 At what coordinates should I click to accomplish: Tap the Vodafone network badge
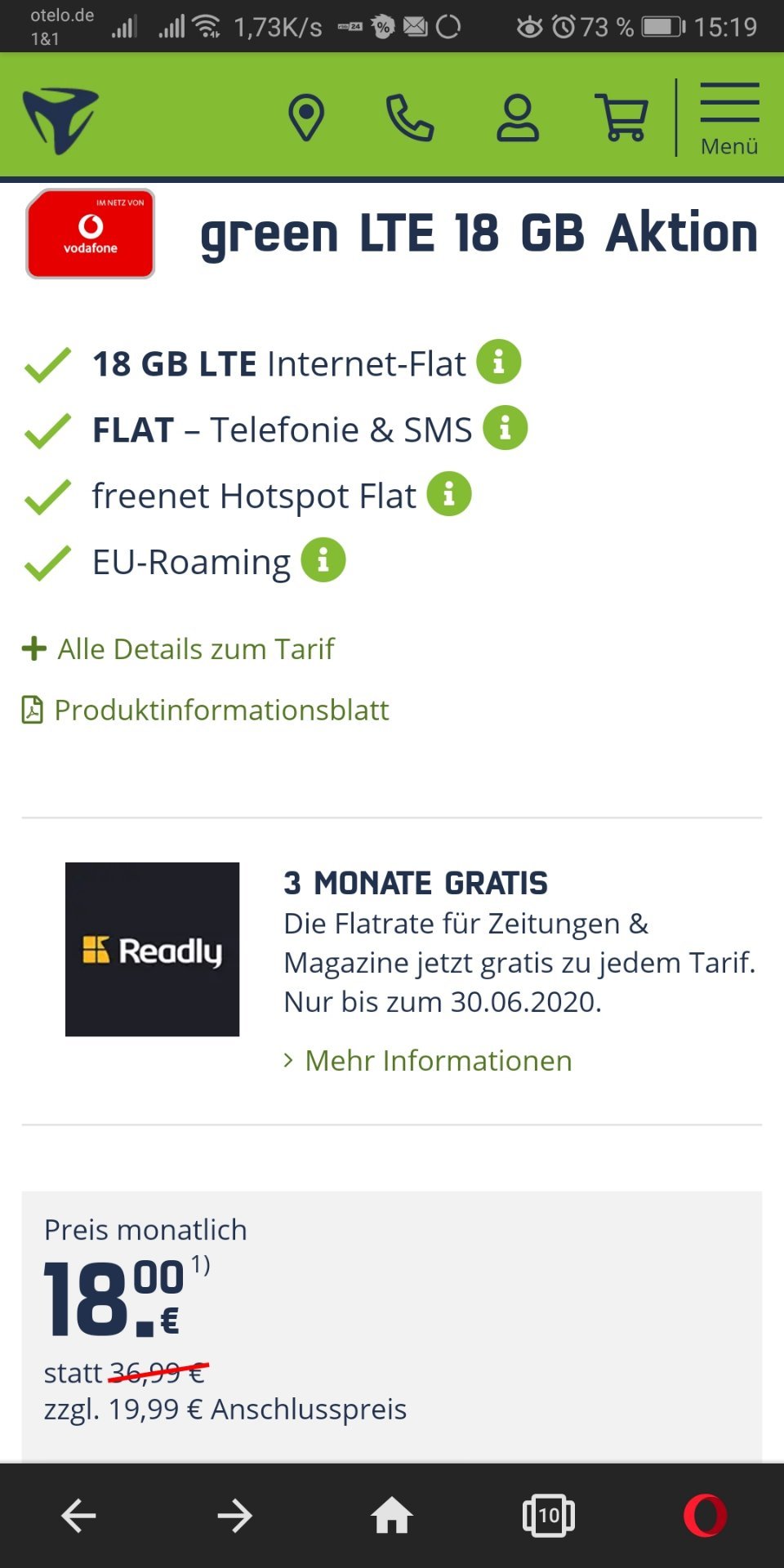coord(91,234)
